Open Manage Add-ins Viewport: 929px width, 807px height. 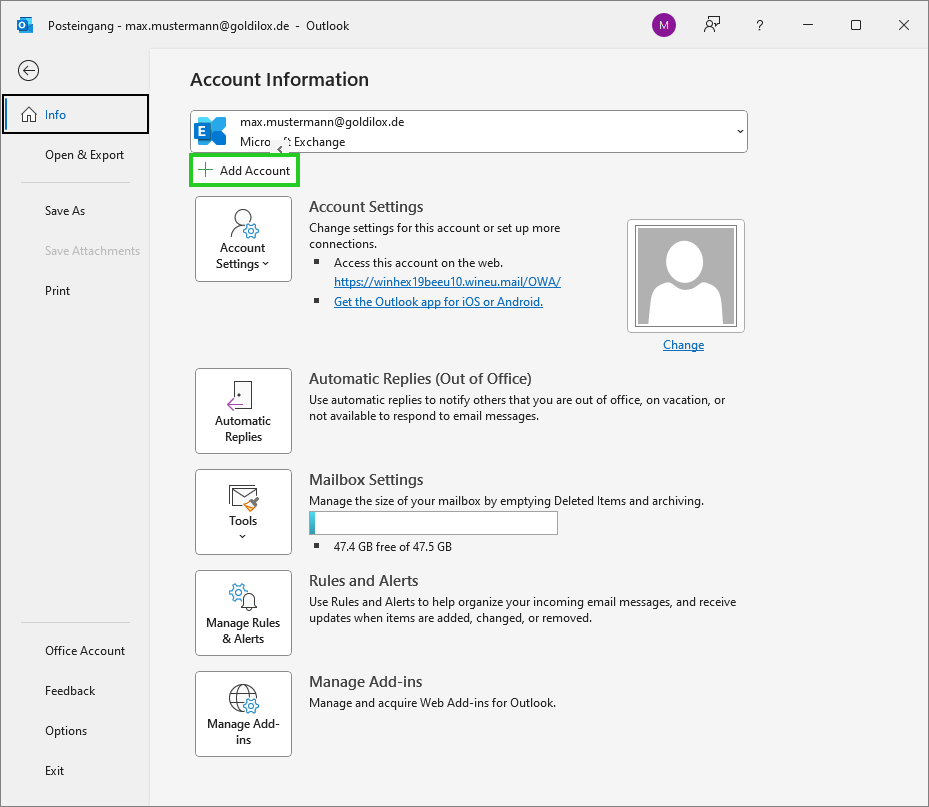tap(243, 713)
